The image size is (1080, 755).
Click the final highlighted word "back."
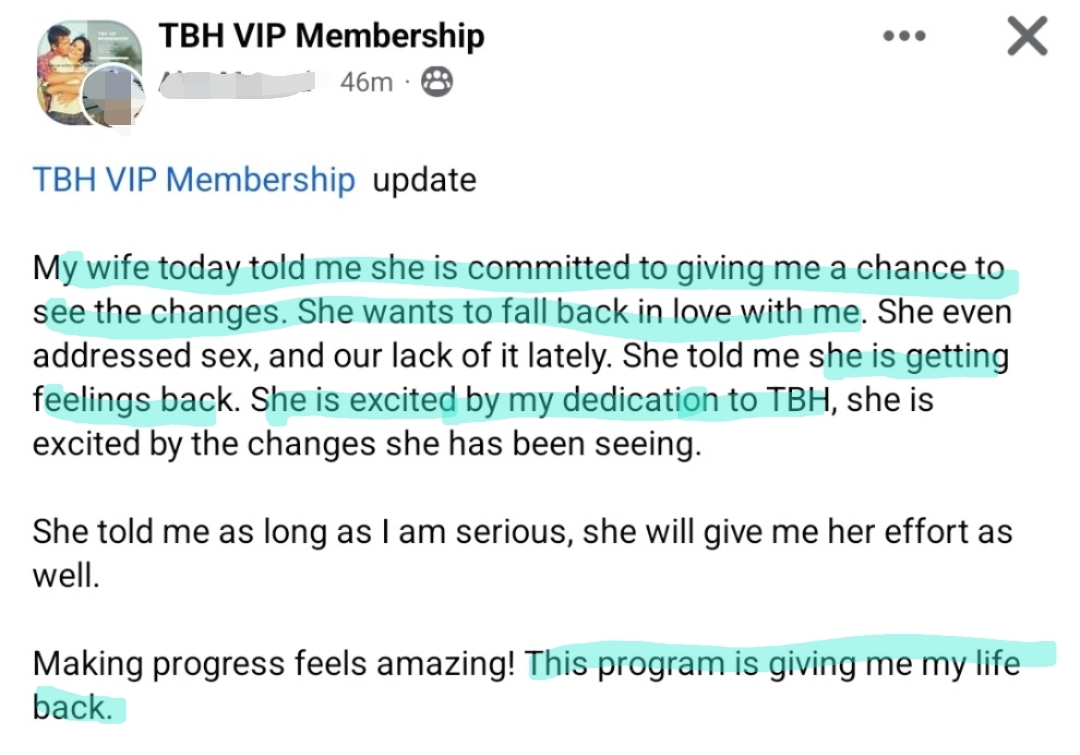pyautogui.click(x=70, y=707)
